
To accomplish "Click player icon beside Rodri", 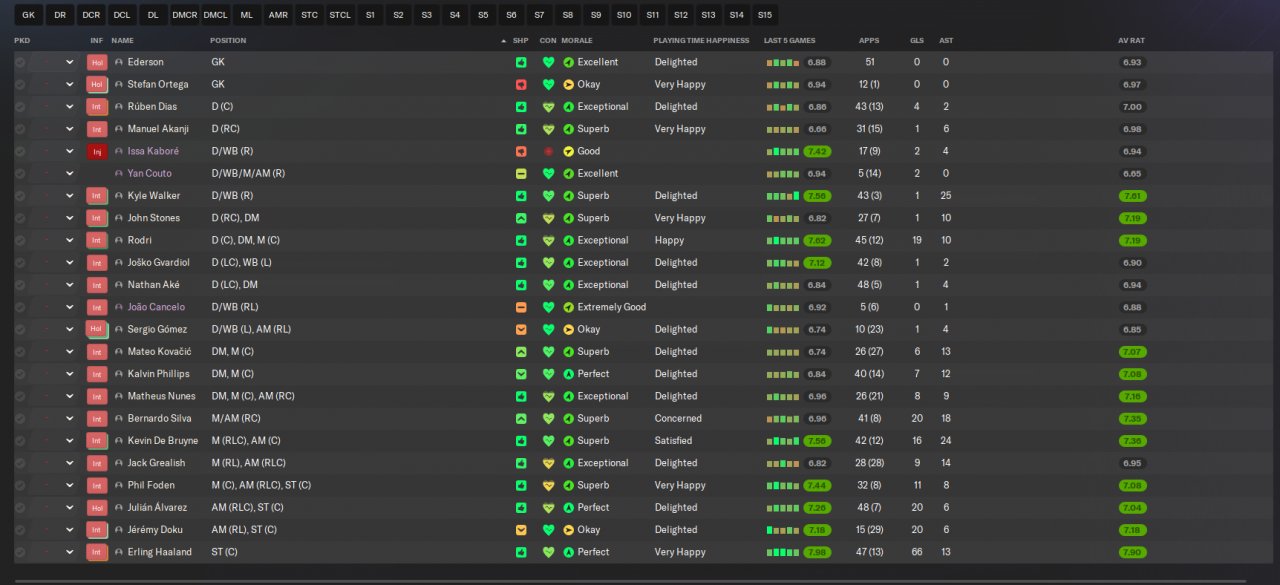I will 119,240.
